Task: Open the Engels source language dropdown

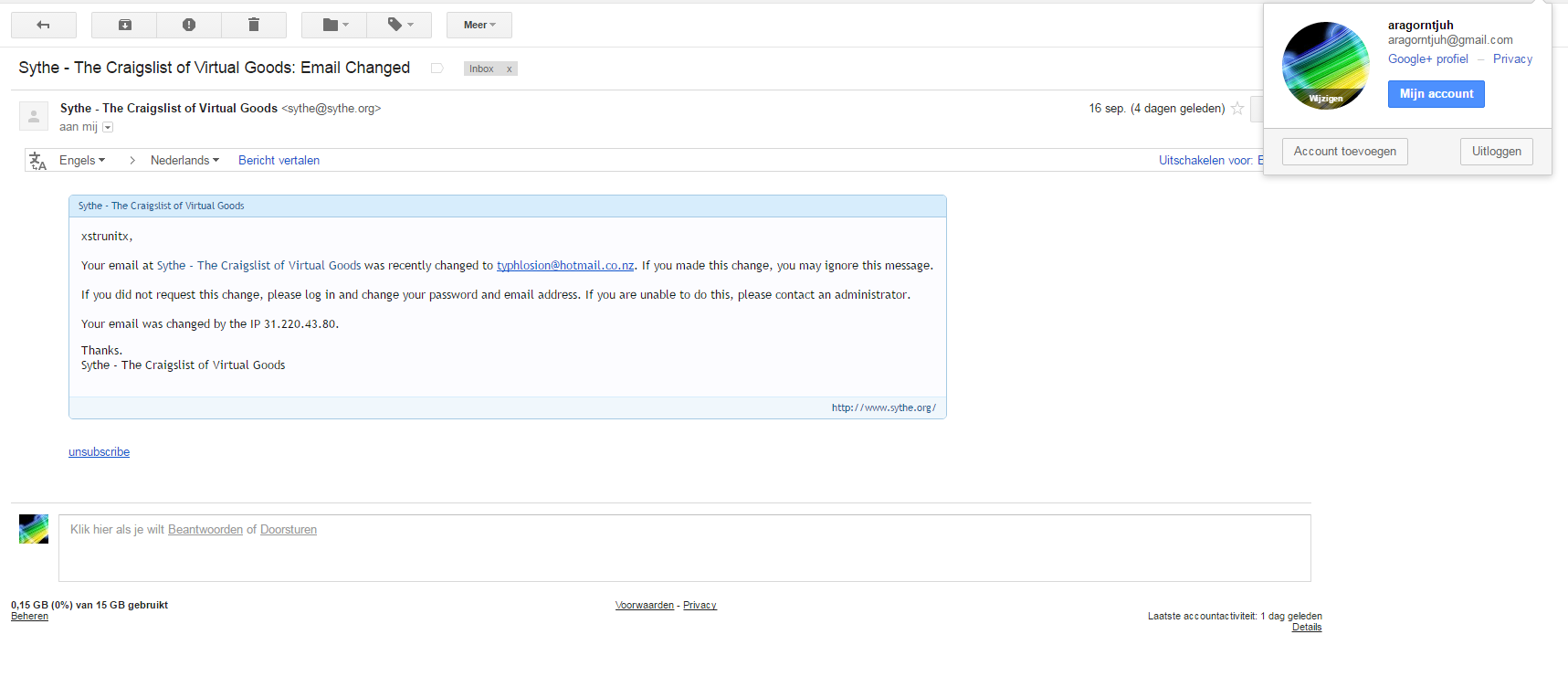Action: click(x=82, y=160)
